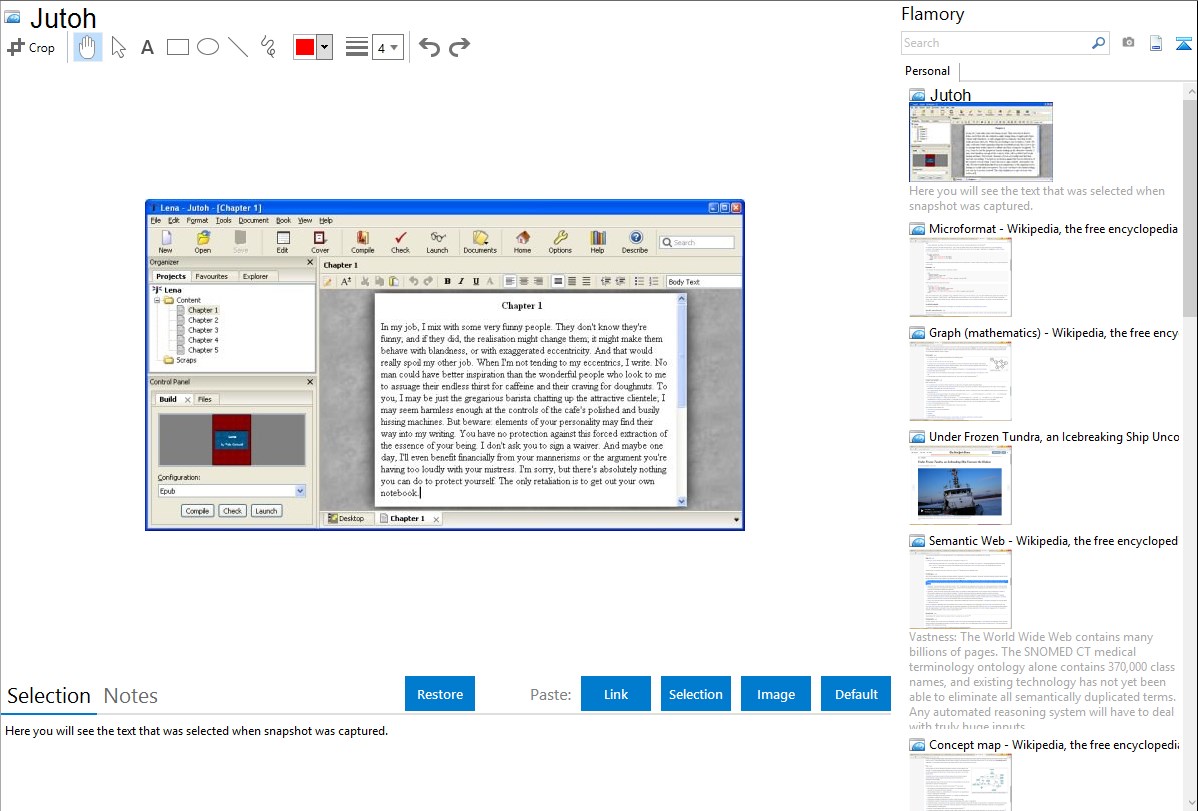Screen dimensions: 1198x811
Task: Open the Body Text style dropdown
Action: [x=703, y=281]
